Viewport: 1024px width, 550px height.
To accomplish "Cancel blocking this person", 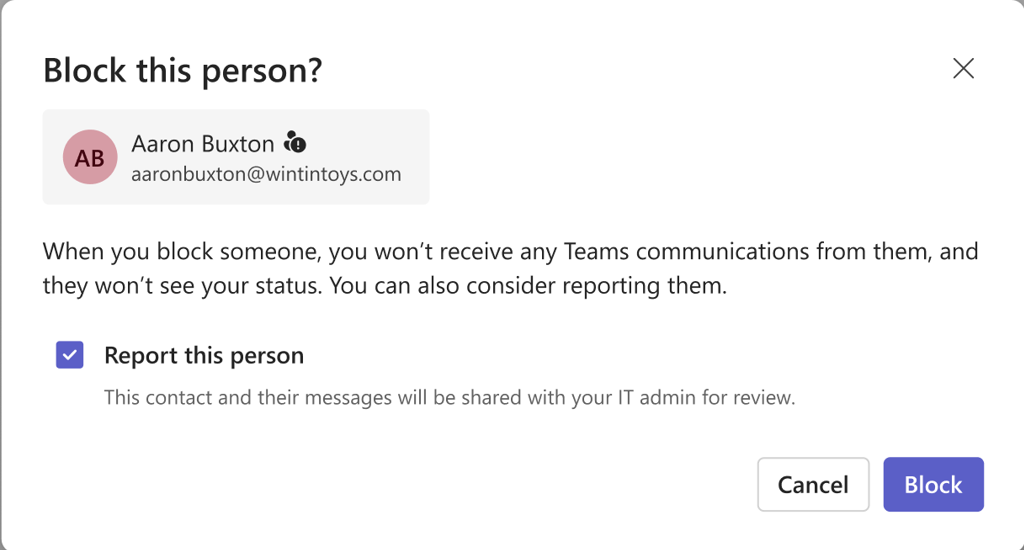I will click(813, 484).
